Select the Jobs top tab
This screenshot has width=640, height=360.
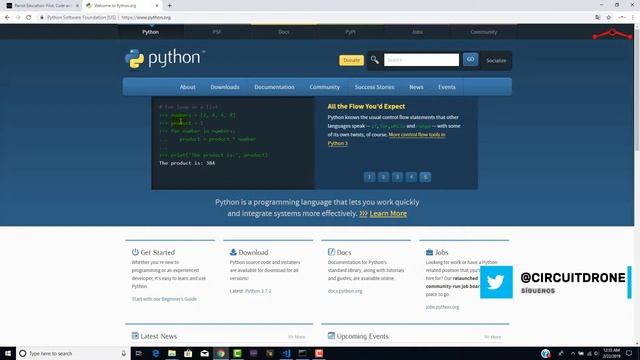(x=417, y=32)
